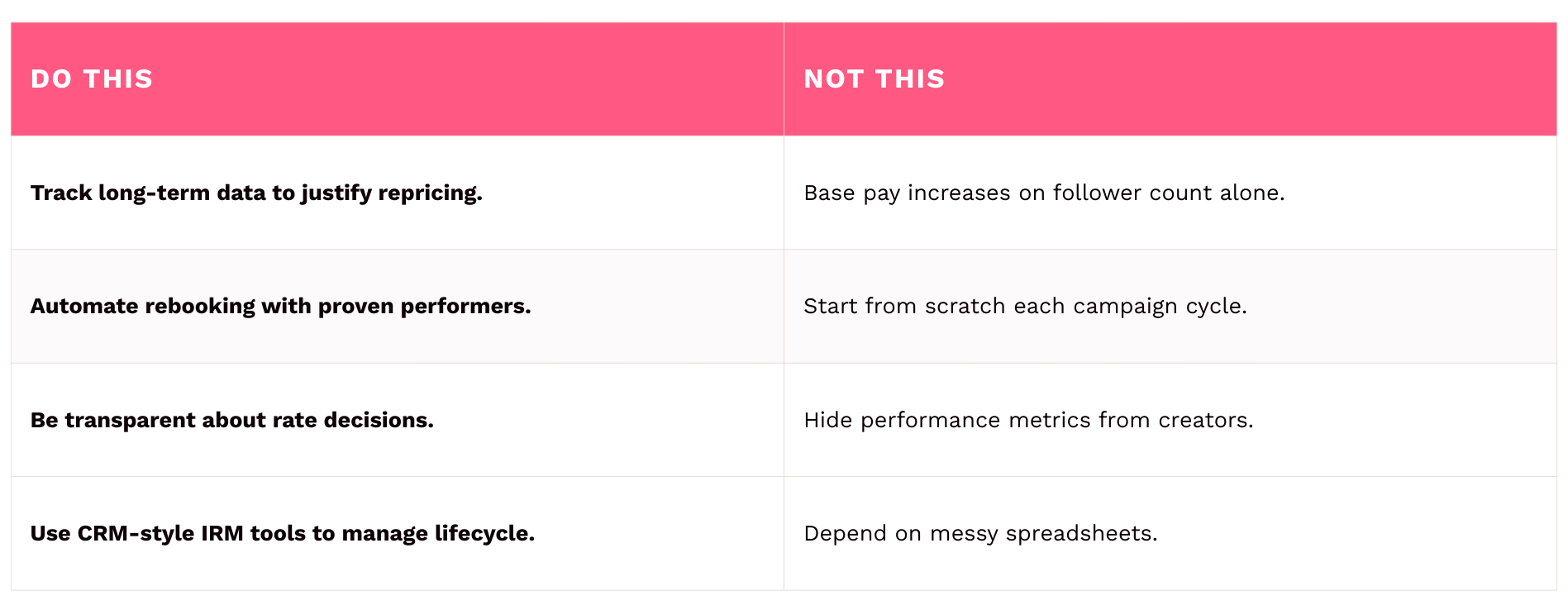The image size is (1568, 605).
Task: Click 'Automate rebooking with proven performers' text
Action: pyautogui.click(x=280, y=307)
